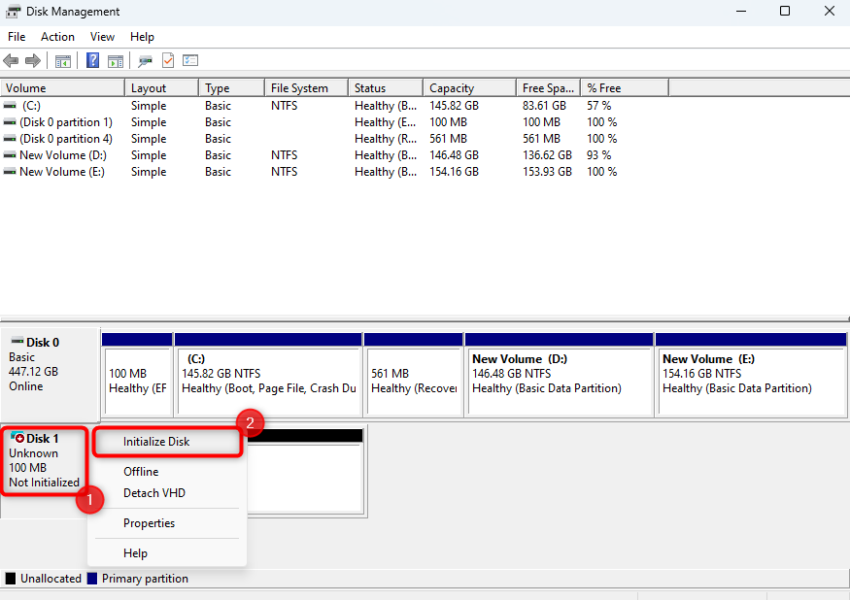
Task: Click the Forward navigation arrow
Action: click(x=31, y=60)
